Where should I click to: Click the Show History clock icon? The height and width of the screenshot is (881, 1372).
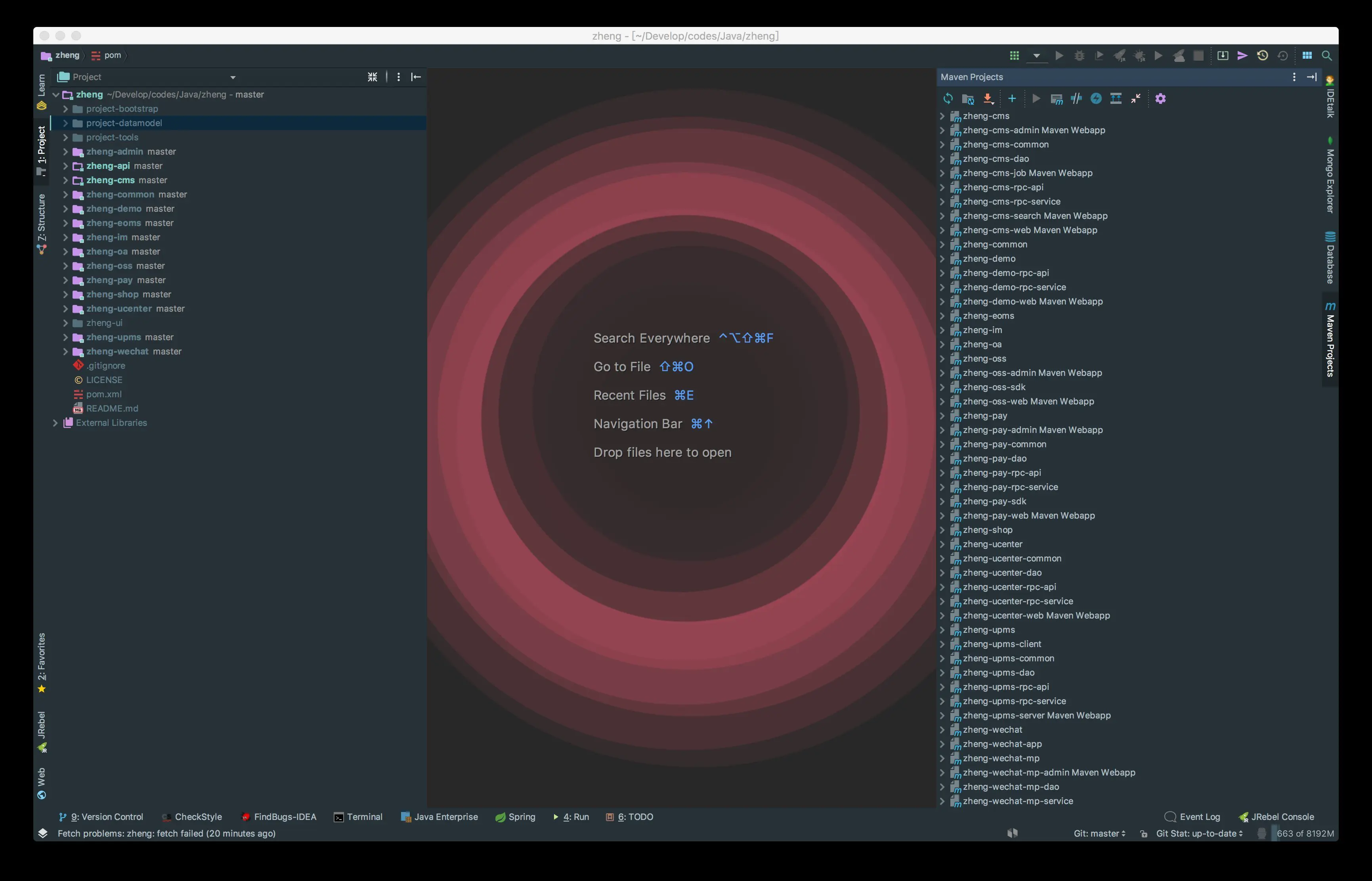coord(1262,56)
